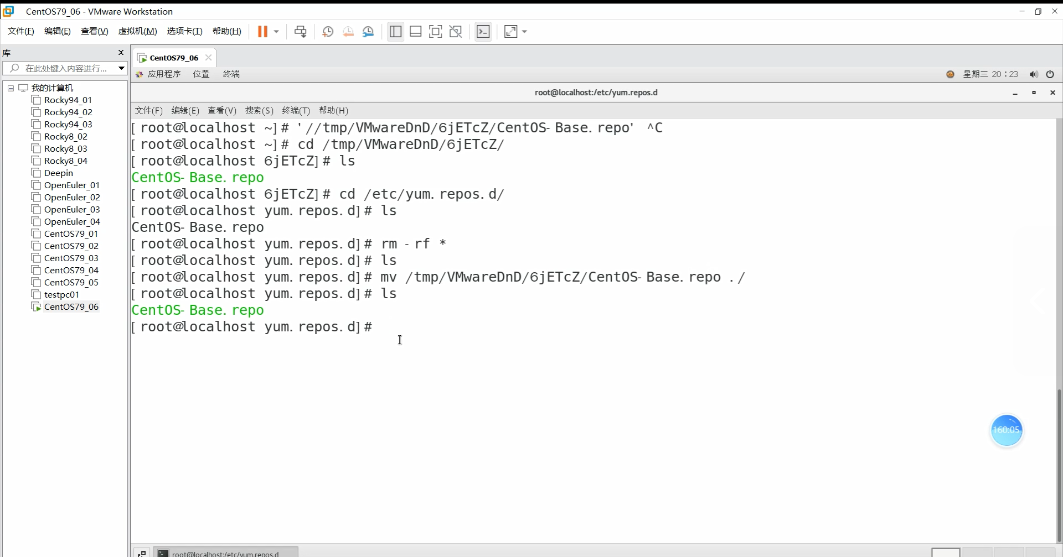Toggle Unity mode icon
Image resolution: width=1063 pixels, height=557 pixels.
[x=456, y=31]
